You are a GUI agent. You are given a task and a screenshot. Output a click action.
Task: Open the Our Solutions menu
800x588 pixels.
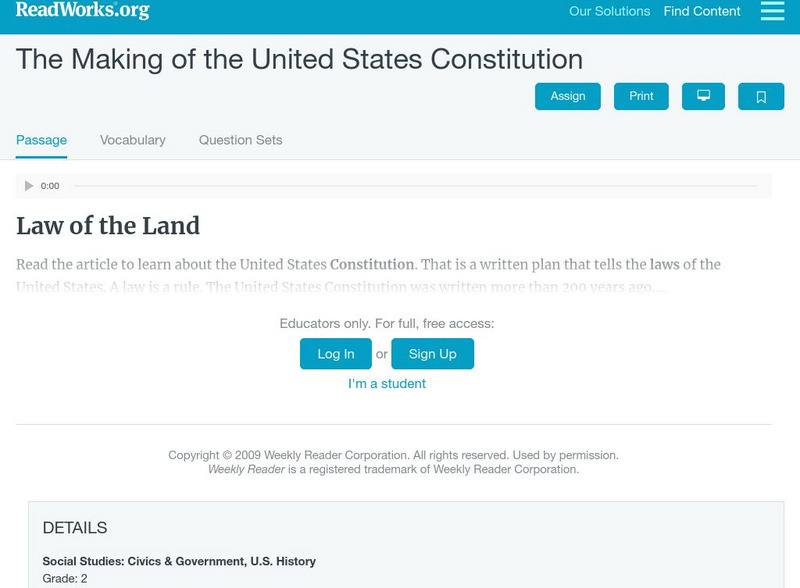point(609,12)
